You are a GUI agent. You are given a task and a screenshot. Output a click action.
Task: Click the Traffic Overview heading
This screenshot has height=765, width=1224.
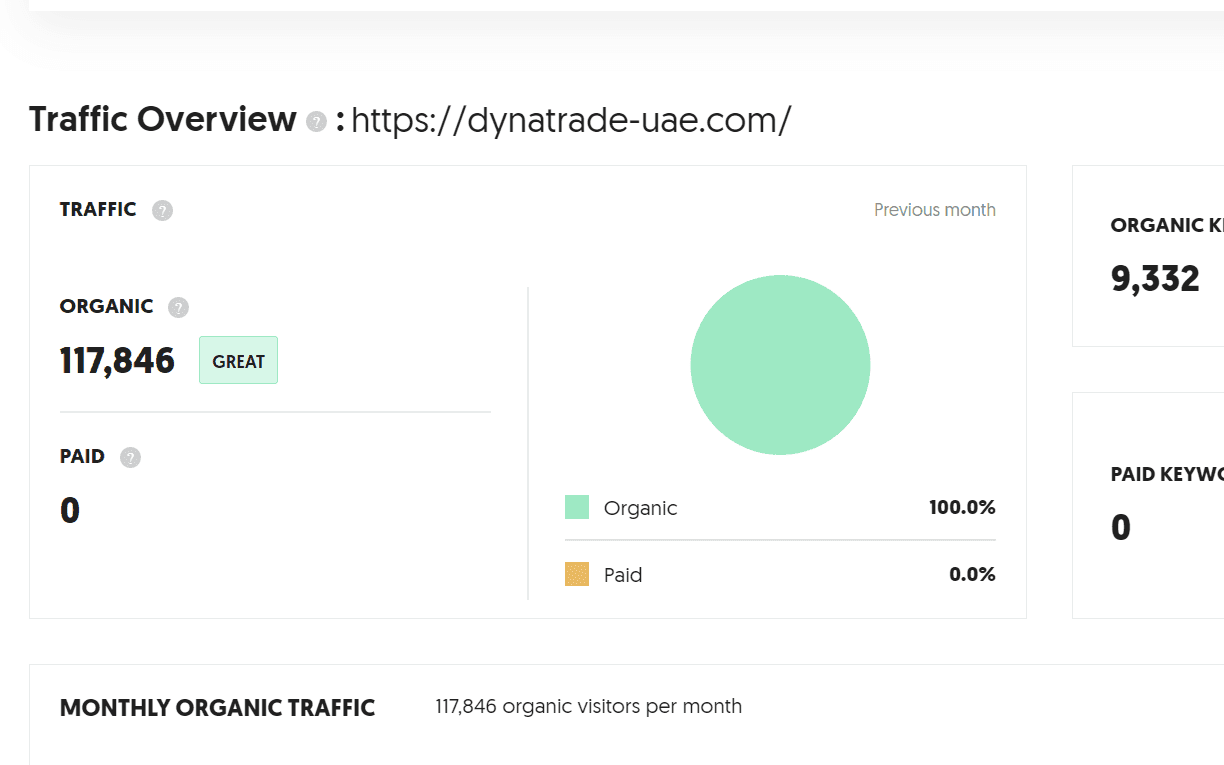click(x=163, y=119)
